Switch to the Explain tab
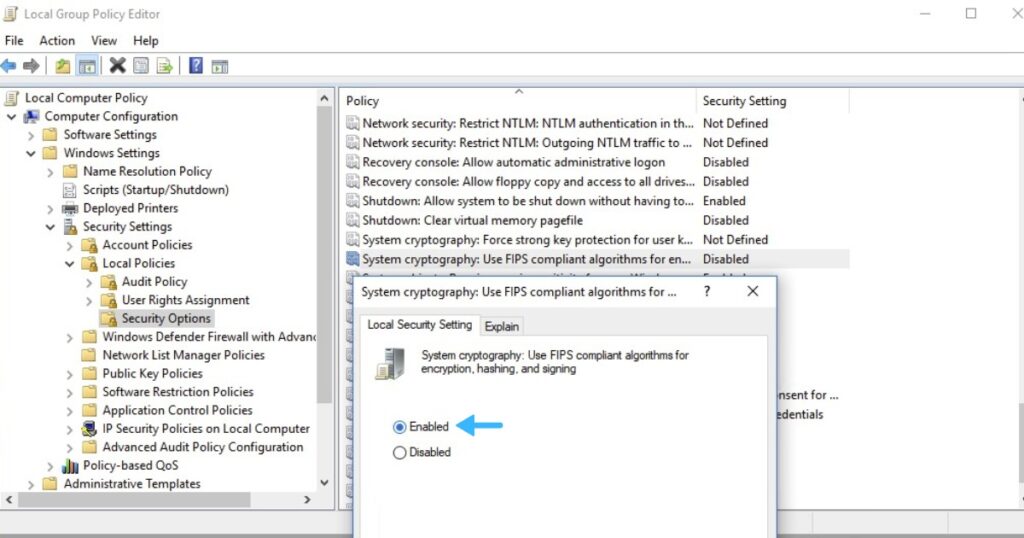 point(501,326)
